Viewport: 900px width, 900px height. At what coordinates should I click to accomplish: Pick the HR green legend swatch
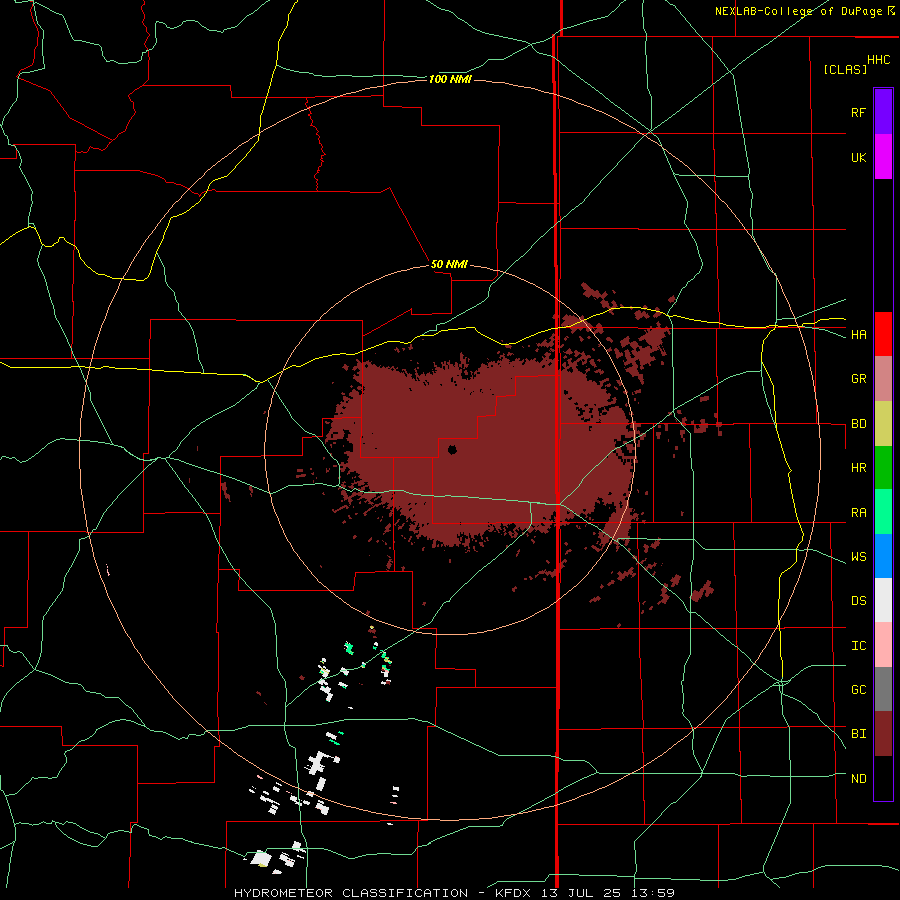[x=883, y=468]
